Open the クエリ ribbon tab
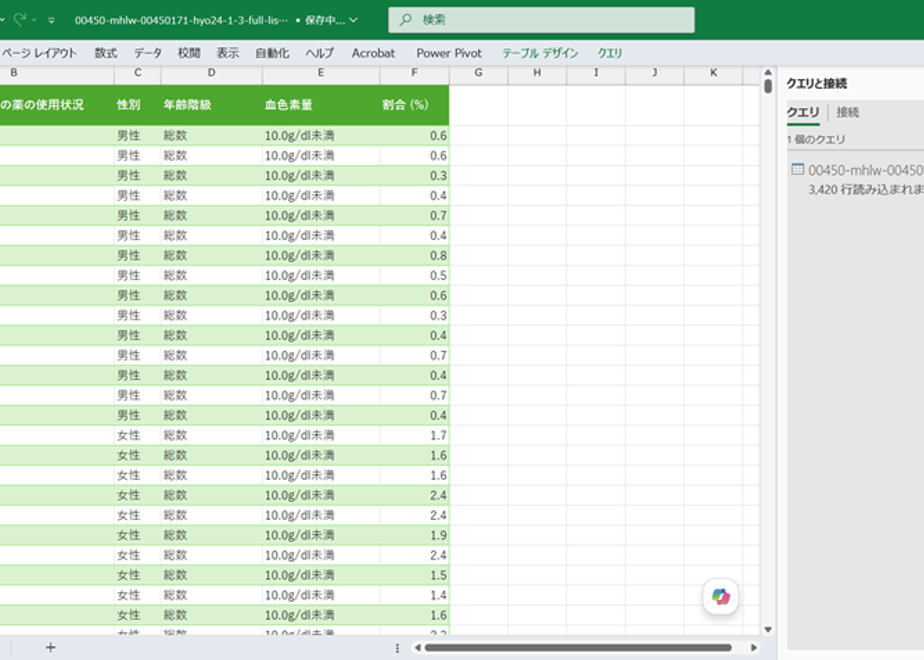 click(x=610, y=53)
